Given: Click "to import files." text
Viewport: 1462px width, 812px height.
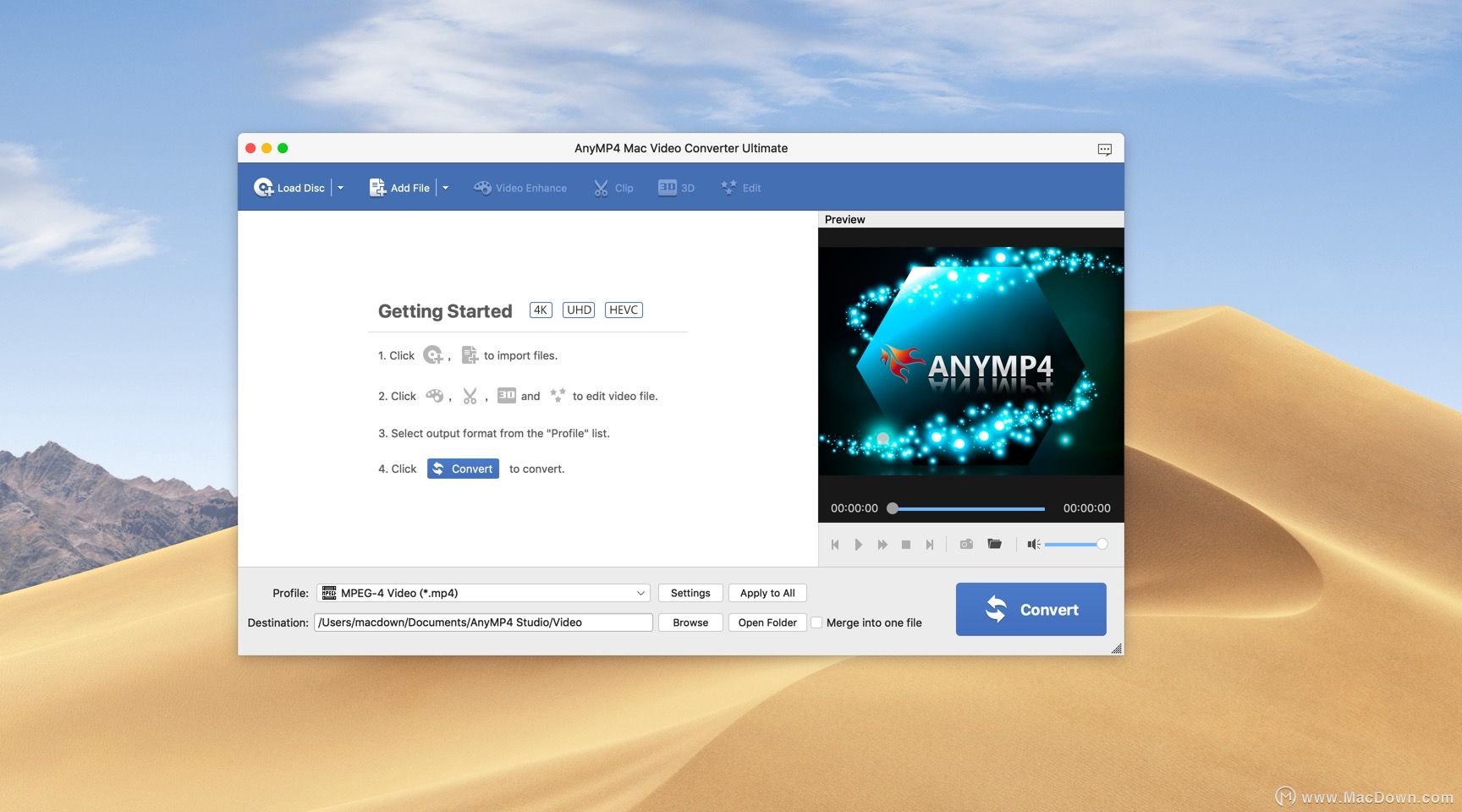Looking at the screenshot, I should coord(520,355).
